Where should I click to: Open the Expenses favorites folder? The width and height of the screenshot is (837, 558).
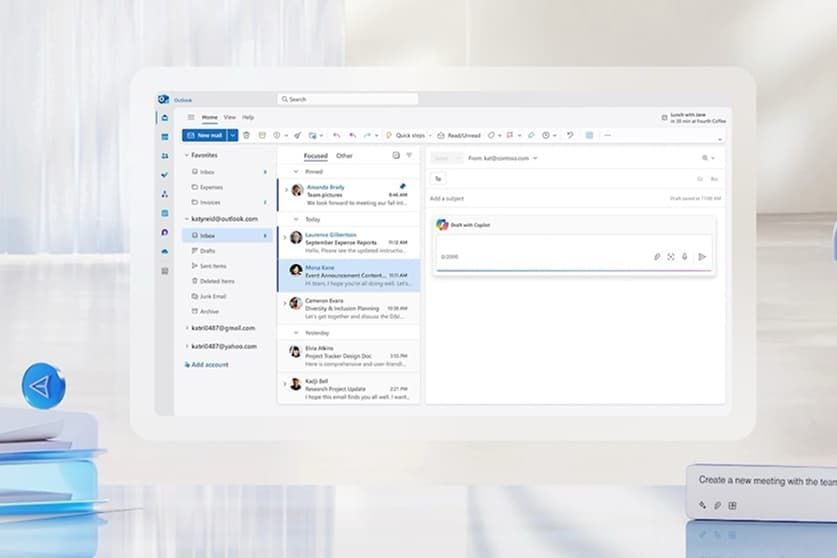[226, 187]
